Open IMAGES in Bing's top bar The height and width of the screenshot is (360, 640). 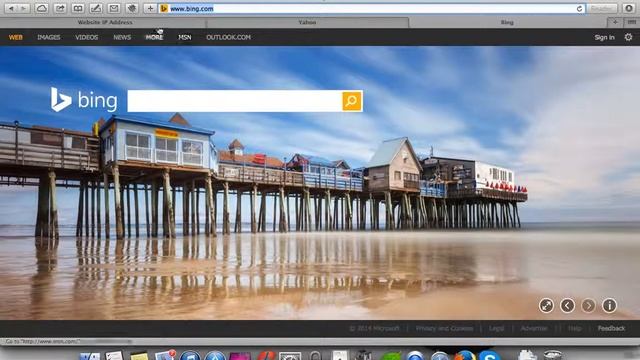click(x=49, y=37)
